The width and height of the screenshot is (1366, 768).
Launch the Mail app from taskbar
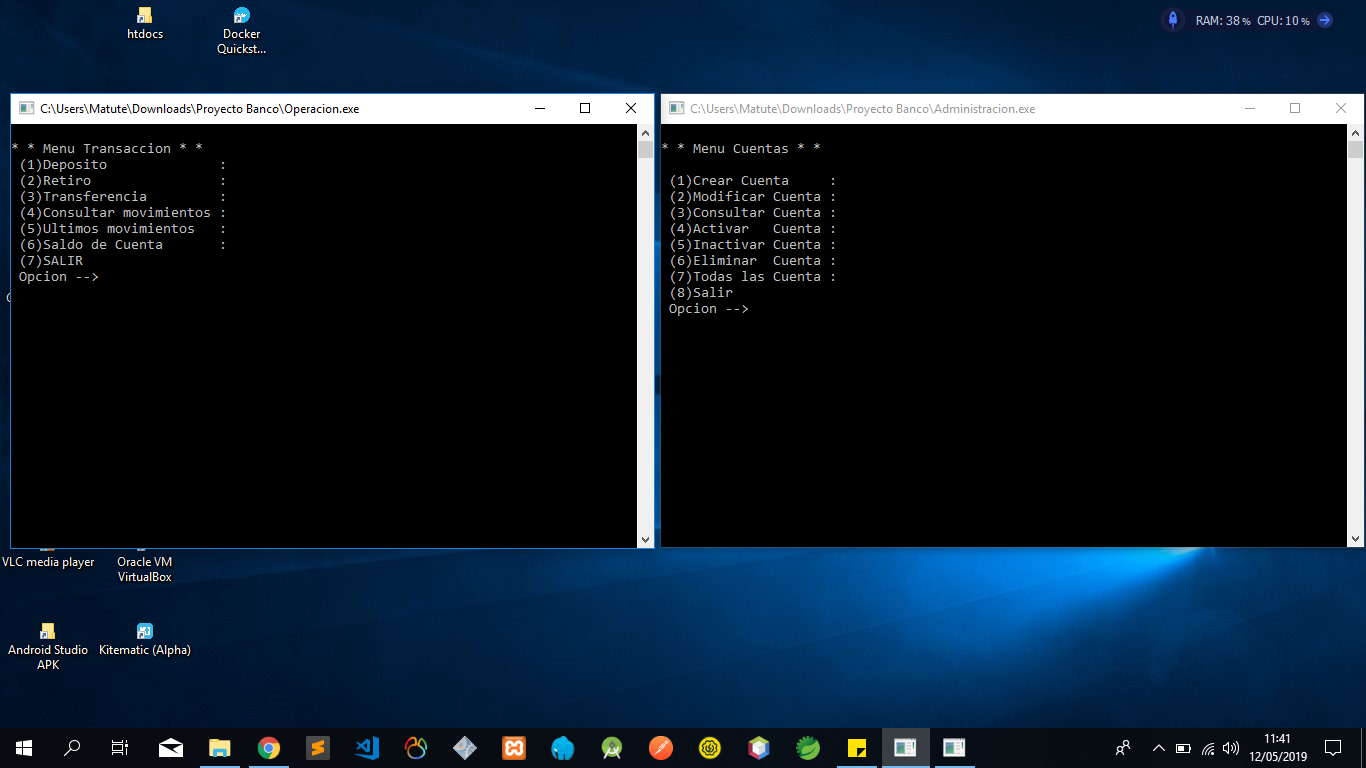[171, 748]
